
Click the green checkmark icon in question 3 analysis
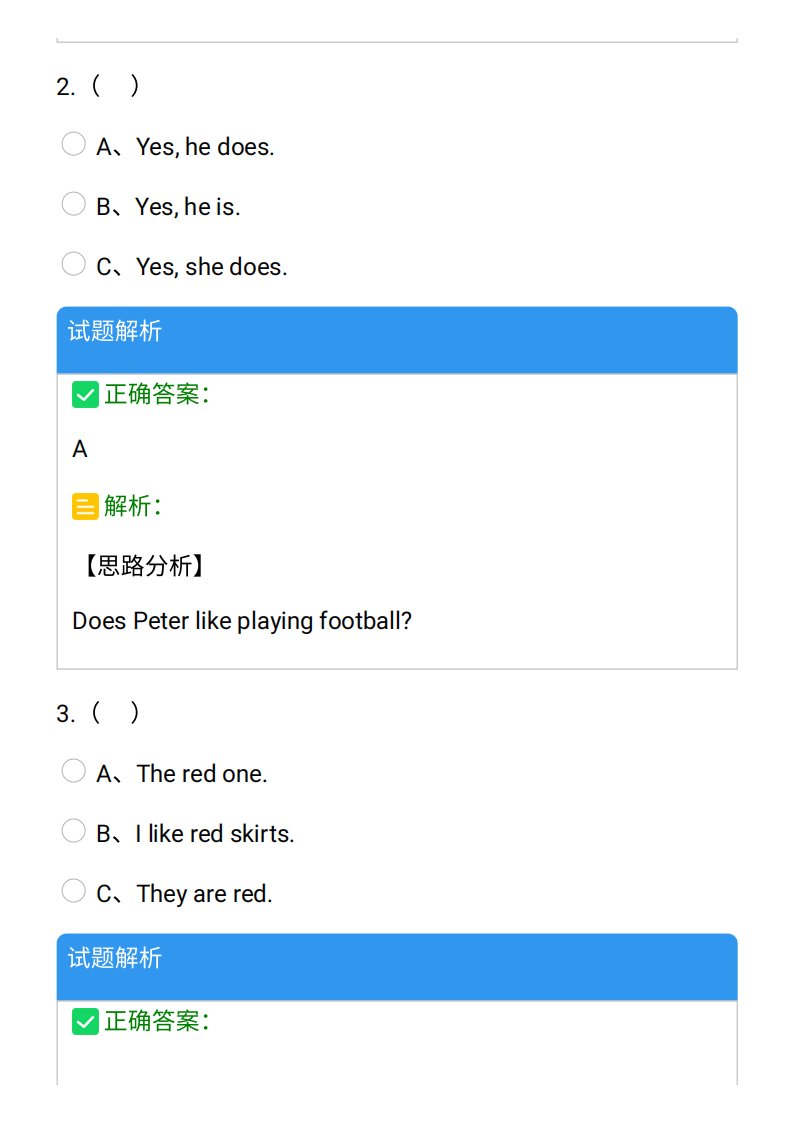click(x=85, y=1022)
